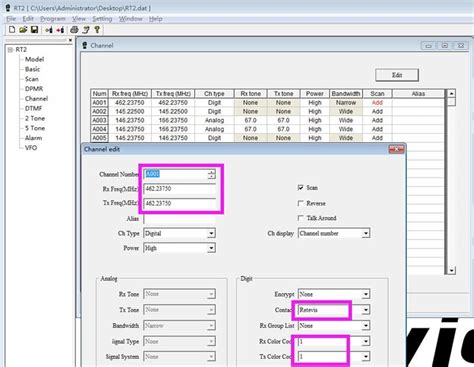Click the Bandwidth column header
The image size is (474, 367).
pos(346,94)
